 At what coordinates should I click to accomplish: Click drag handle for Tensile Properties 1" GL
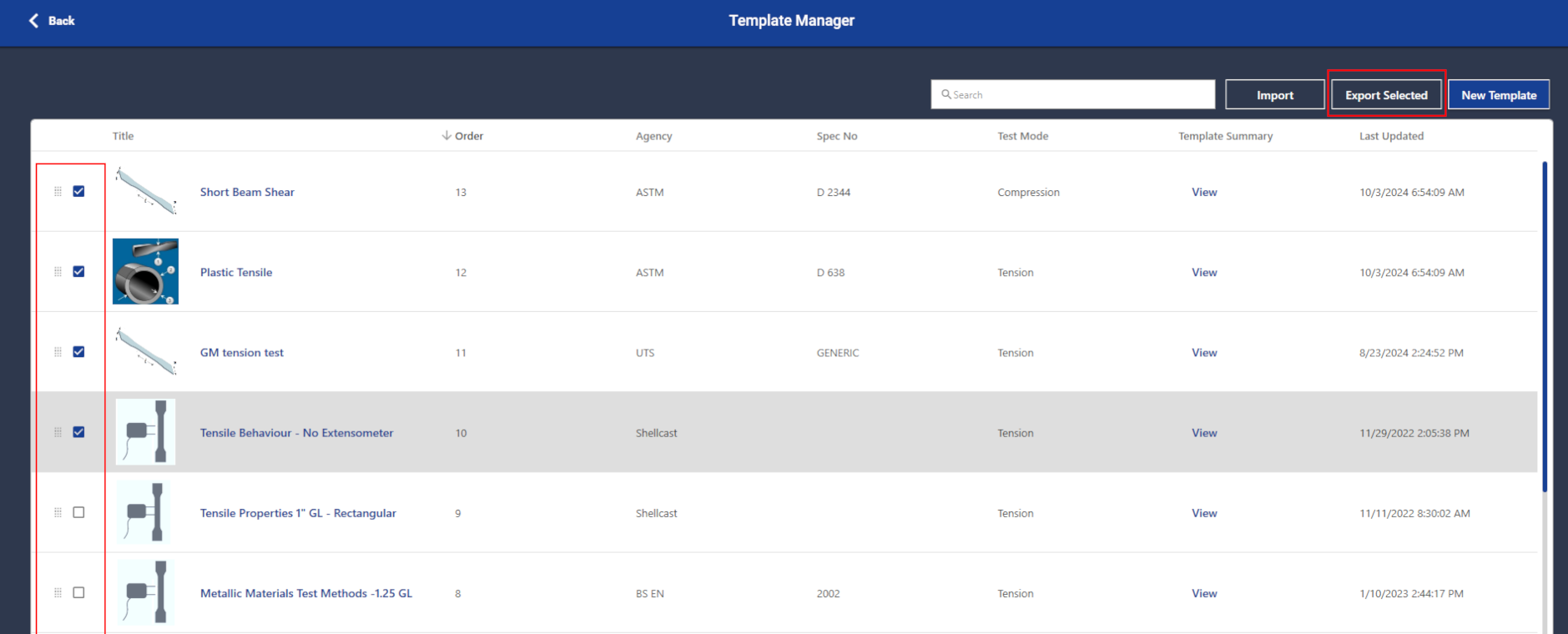coord(58,512)
